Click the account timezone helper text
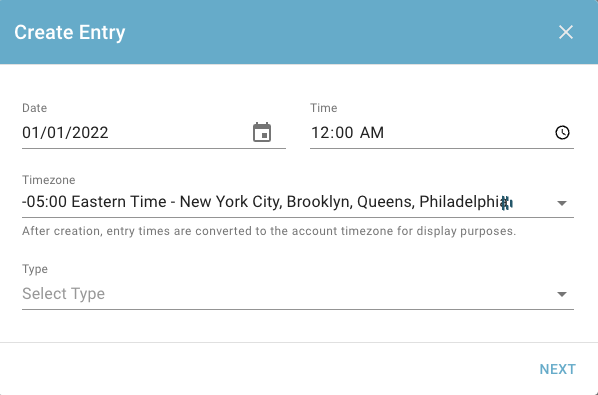Image resolution: width=598 pixels, height=395 pixels. click(x=269, y=231)
